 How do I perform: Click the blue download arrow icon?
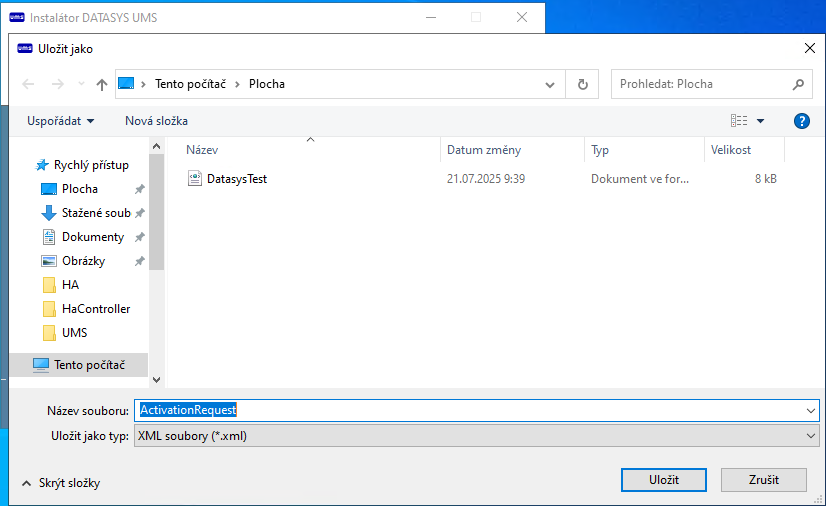point(49,213)
